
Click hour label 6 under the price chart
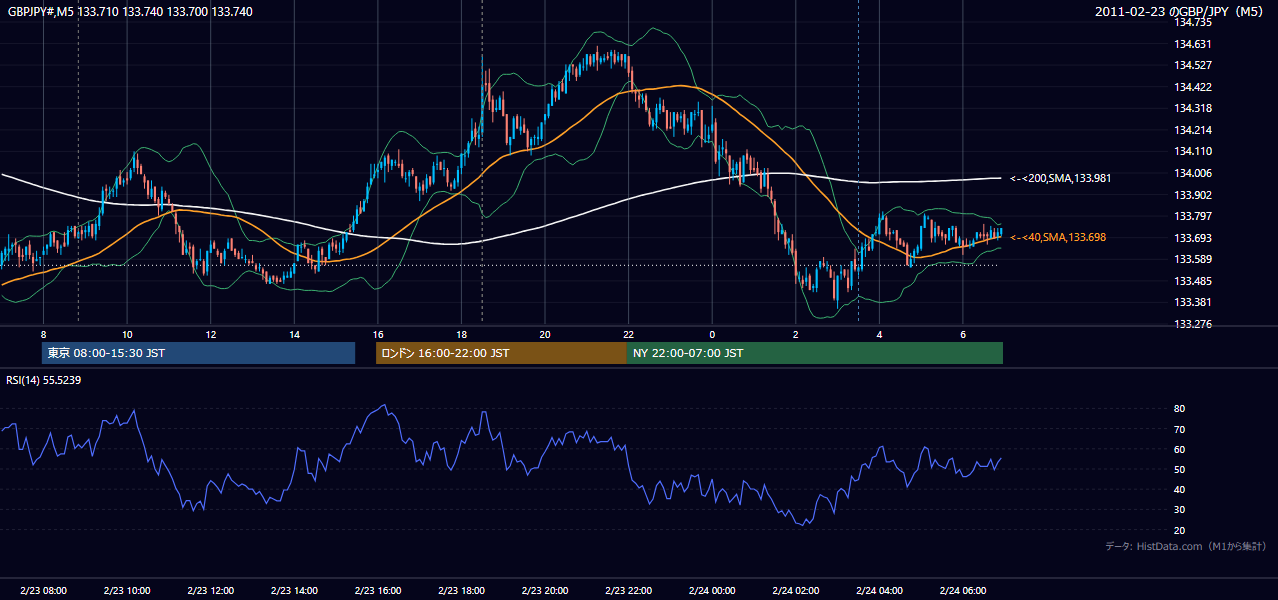pyautogui.click(x=962, y=334)
